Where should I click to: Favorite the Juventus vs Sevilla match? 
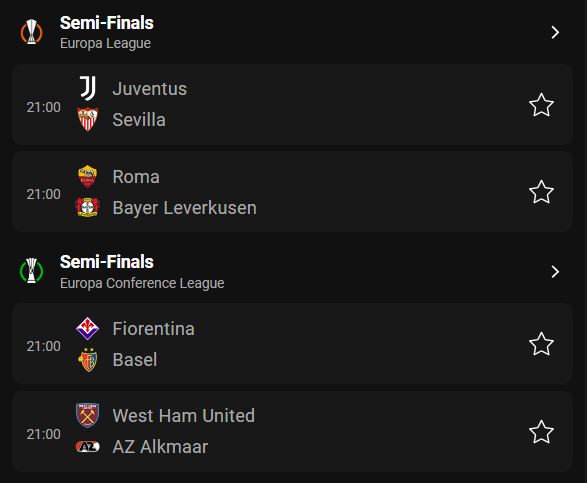click(541, 105)
